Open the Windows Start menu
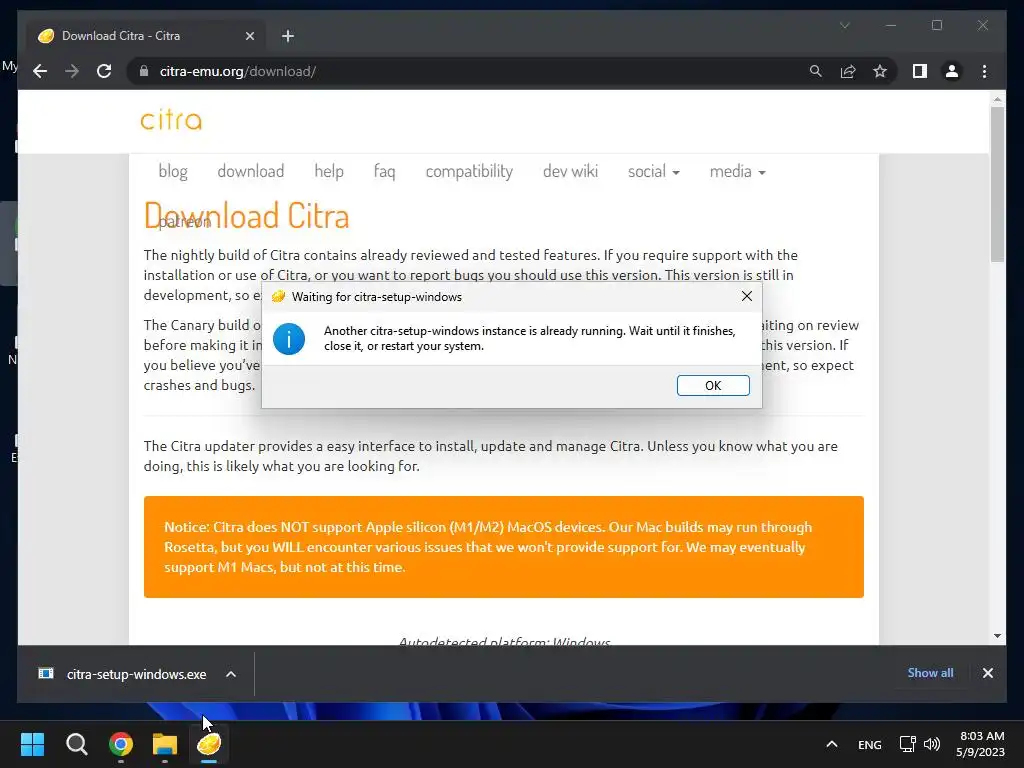This screenshot has height=768, width=1024. 32,744
